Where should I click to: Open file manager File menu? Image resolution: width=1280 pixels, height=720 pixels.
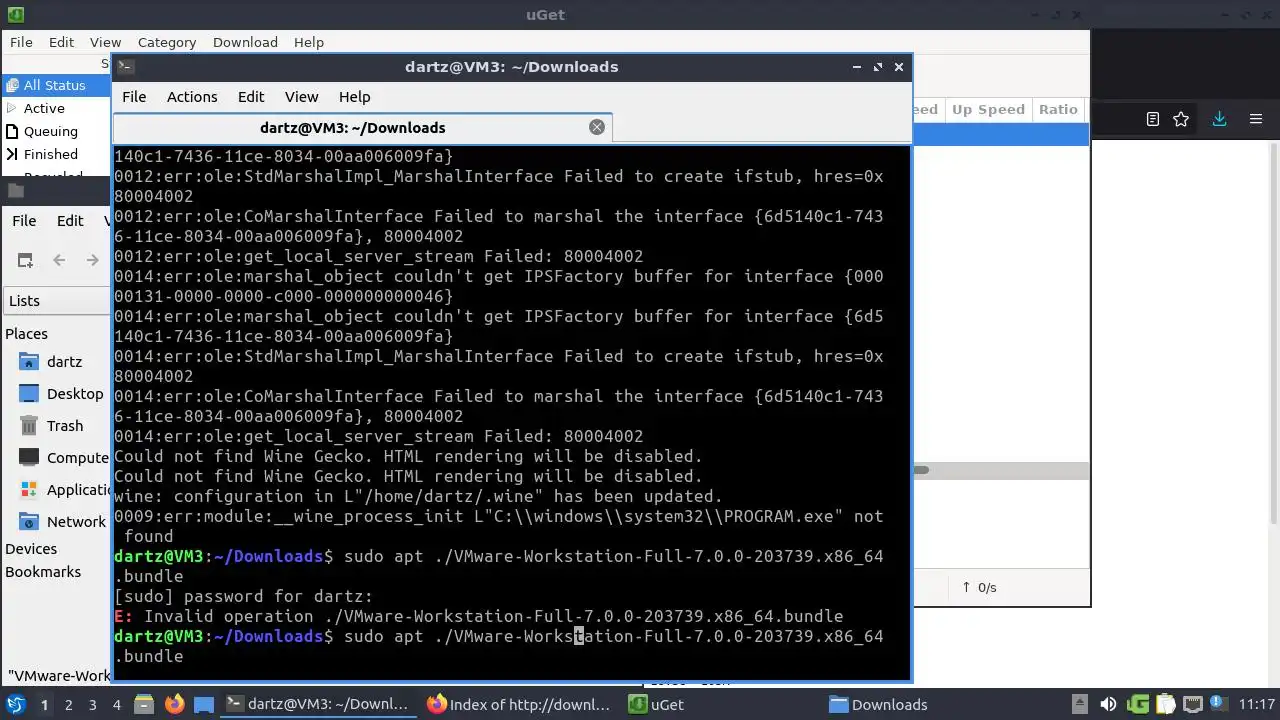click(x=24, y=221)
